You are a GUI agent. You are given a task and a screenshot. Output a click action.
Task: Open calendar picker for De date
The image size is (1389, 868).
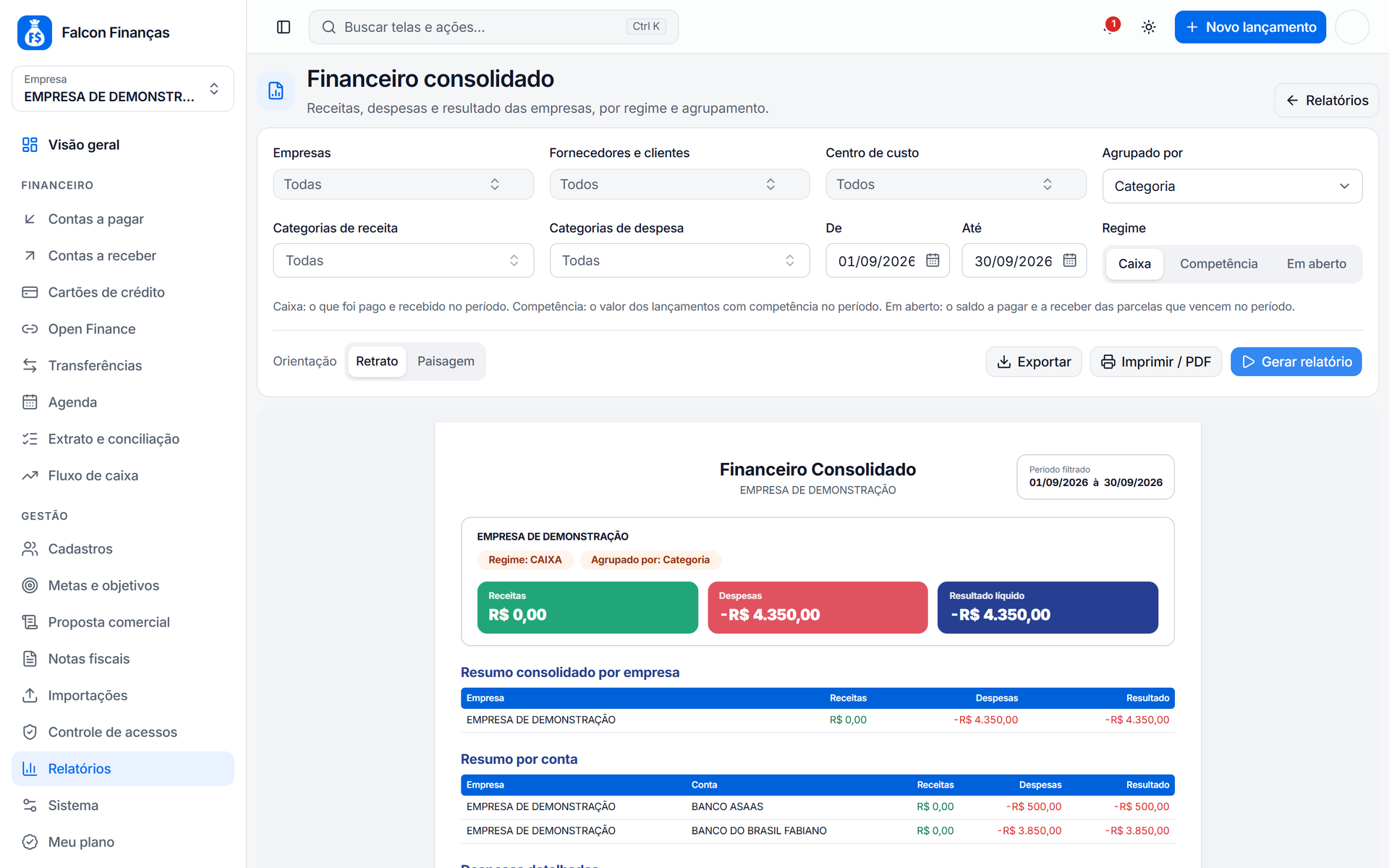(x=933, y=260)
